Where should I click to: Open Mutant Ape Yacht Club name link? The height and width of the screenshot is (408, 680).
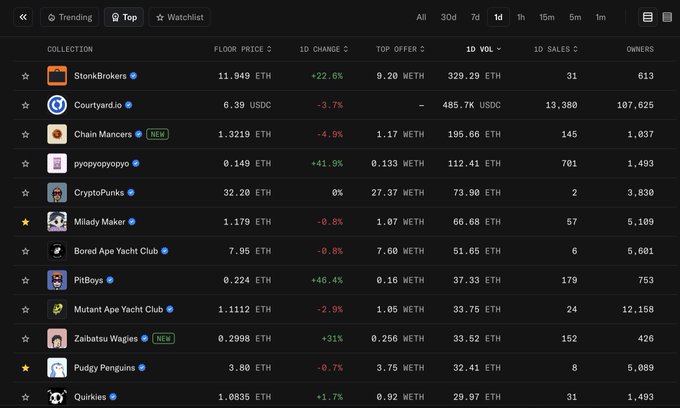(x=118, y=309)
